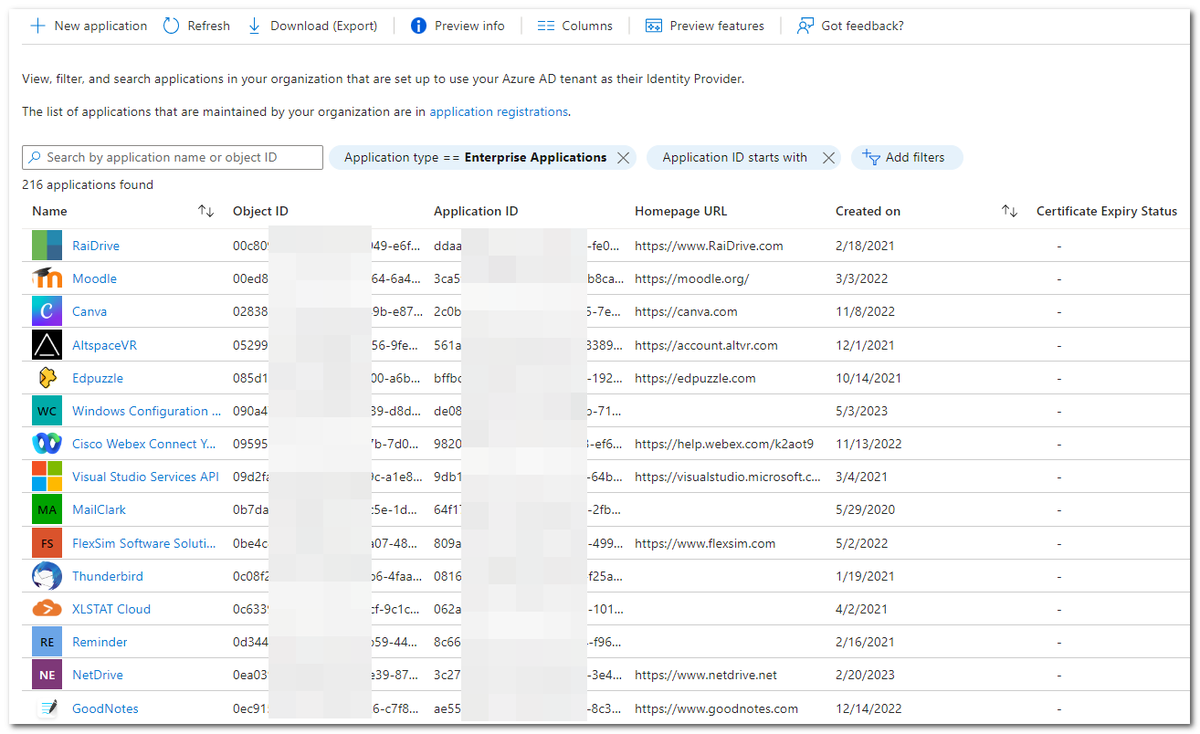Viewport: 1200px width, 734px height.
Task: Click the Canva application icon
Action: click(47, 312)
